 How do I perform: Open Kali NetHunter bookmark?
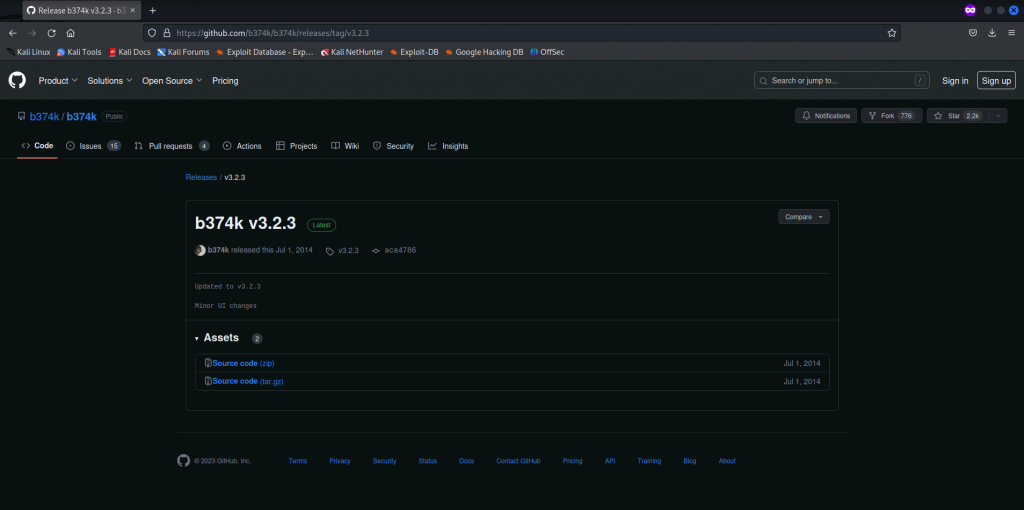pyautogui.click(x=352, y=52)
